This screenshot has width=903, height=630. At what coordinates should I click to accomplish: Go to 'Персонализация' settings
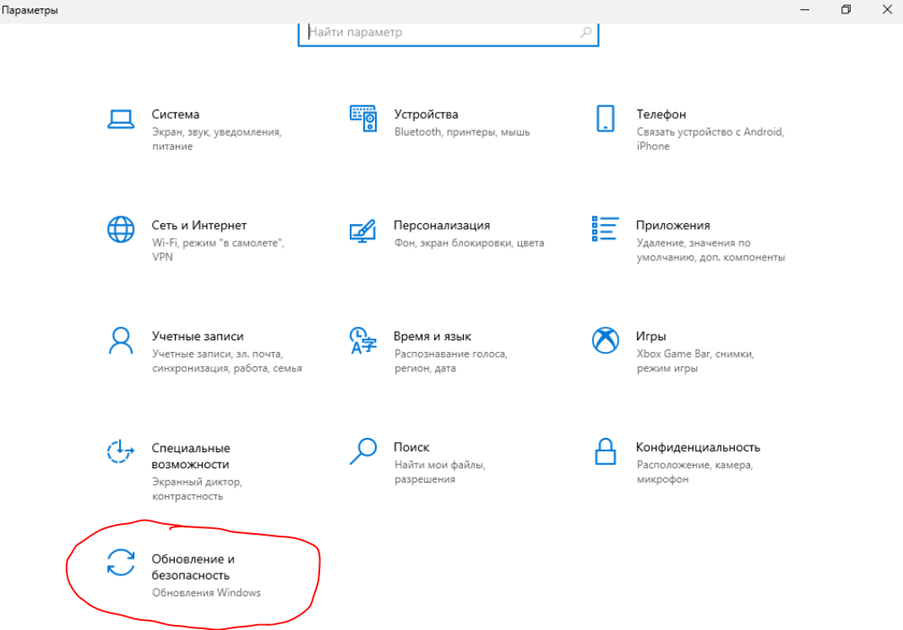click(442, 225)
